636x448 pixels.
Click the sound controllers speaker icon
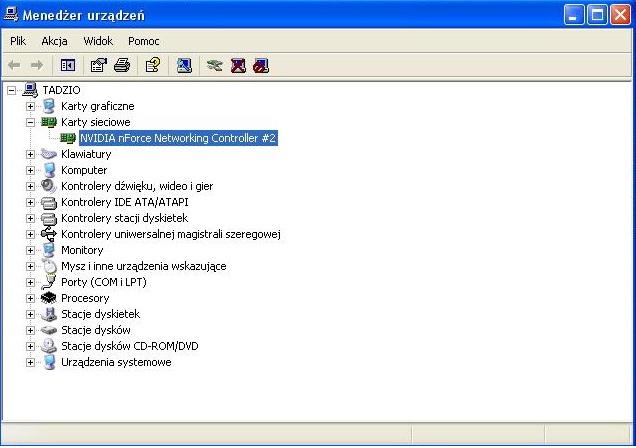[x=49, y=186]
